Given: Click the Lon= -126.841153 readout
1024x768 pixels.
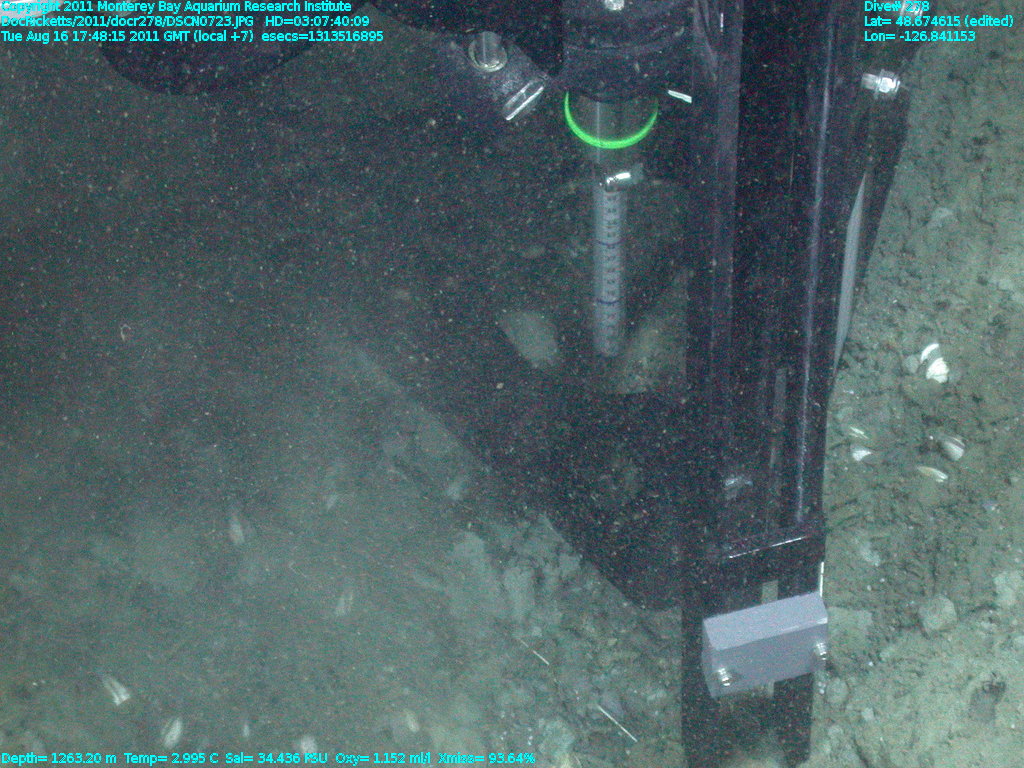Looking at the screenshot, I should coord(920,36).
